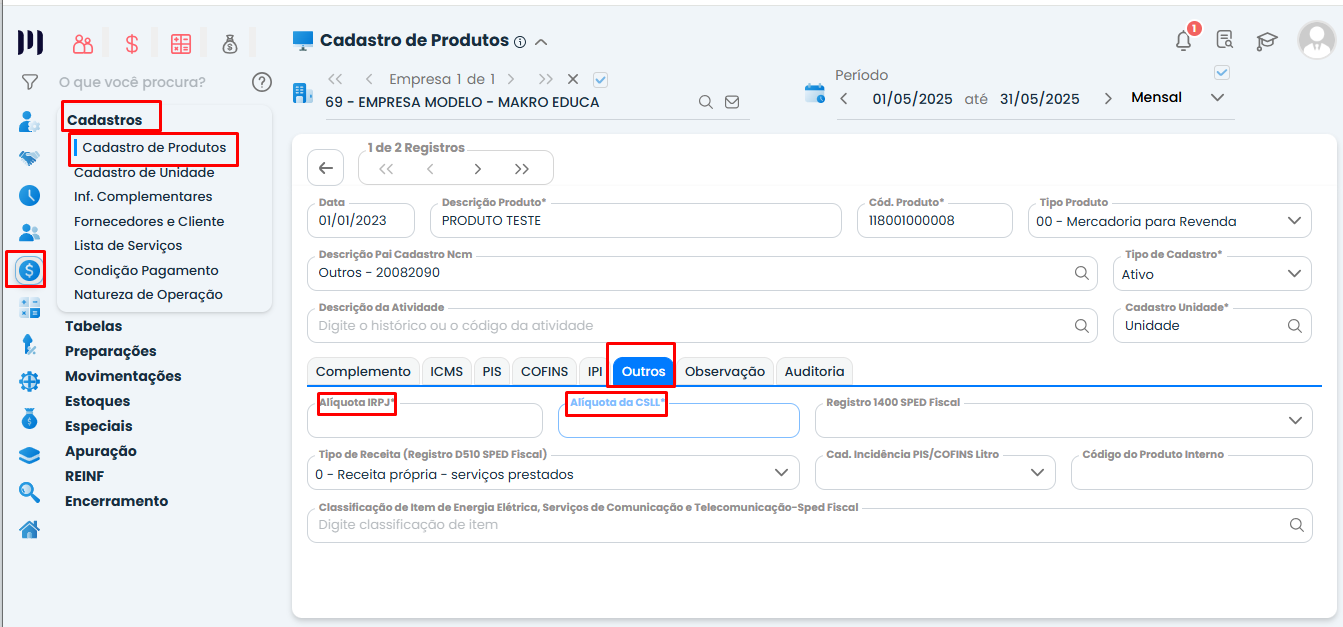Click search icon in Classificação de Item field
This screenshot has width=1343, height=627.
tap(1296, 524)
